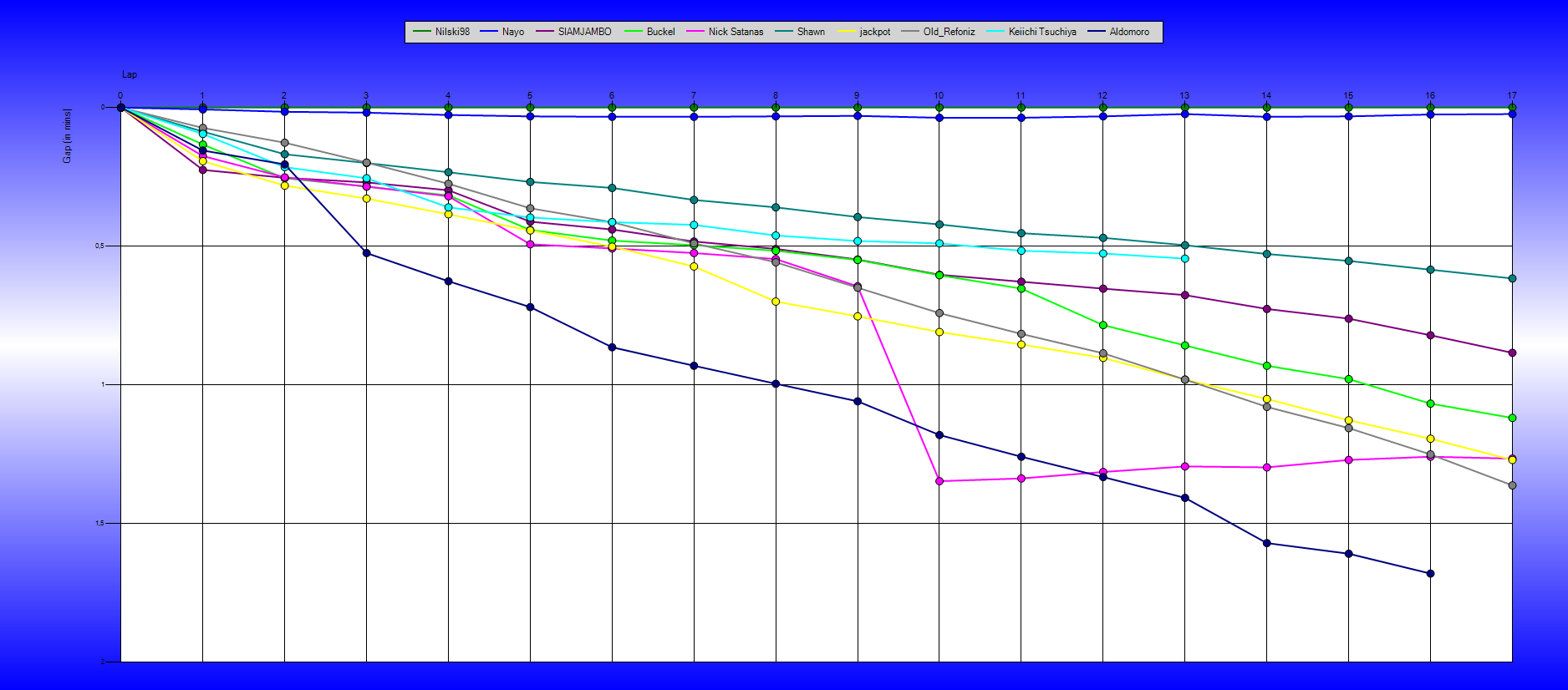Select Keiichi Tsuchiya's last point at lap 13

[1184, 259]
